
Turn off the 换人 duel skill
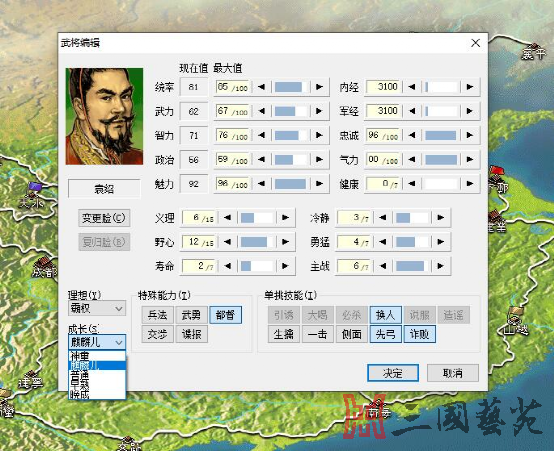[385, 315]
